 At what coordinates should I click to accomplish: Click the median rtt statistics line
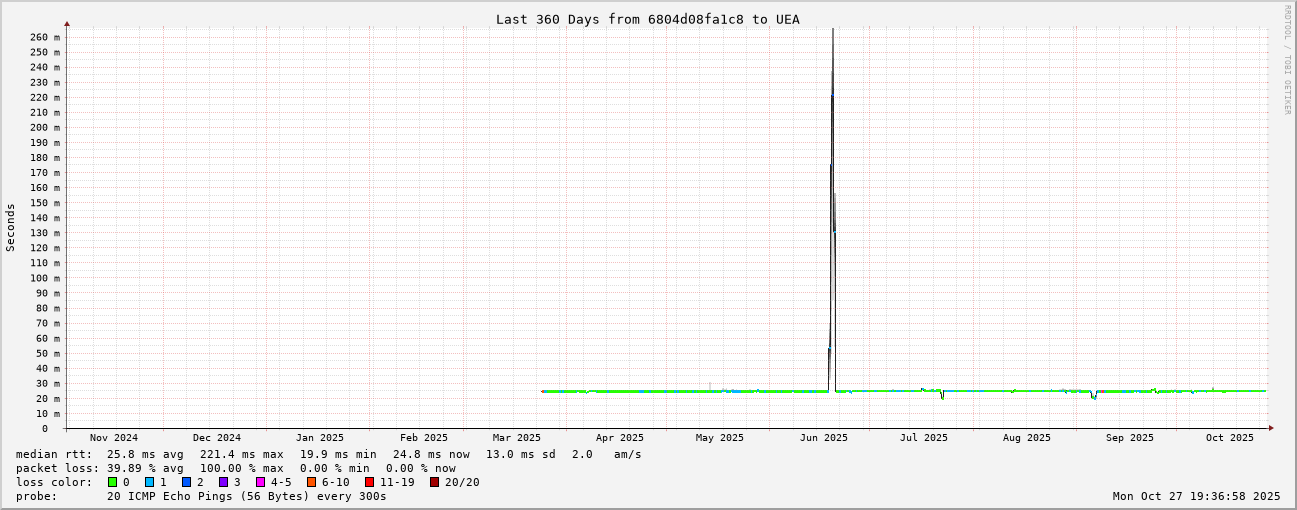pos(328,454)
